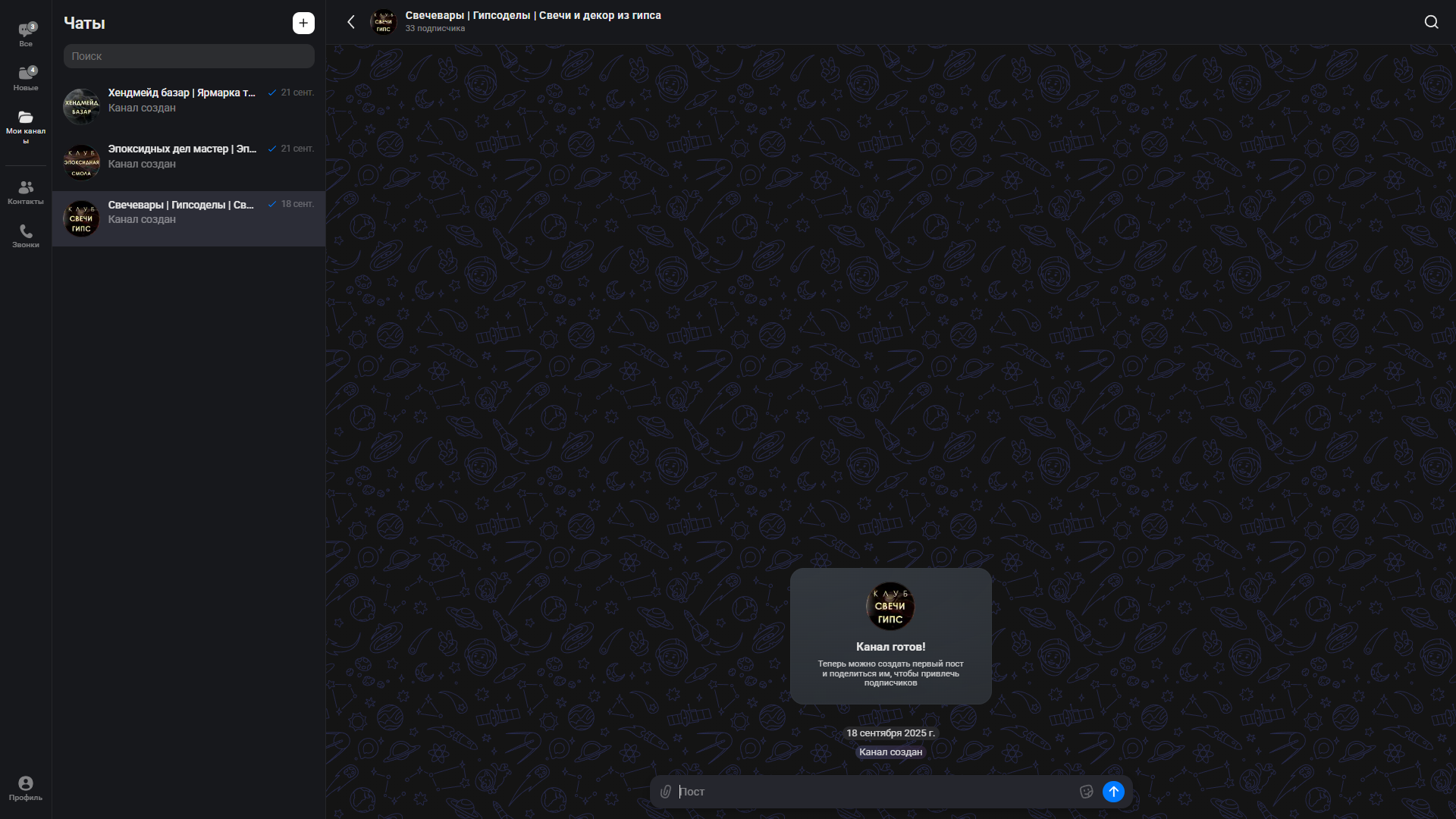Viewport: 1456px width, 819px height.
Task: Open the 'Новые' chats folder
Action: pyautogui.click(x=26, y=78)
